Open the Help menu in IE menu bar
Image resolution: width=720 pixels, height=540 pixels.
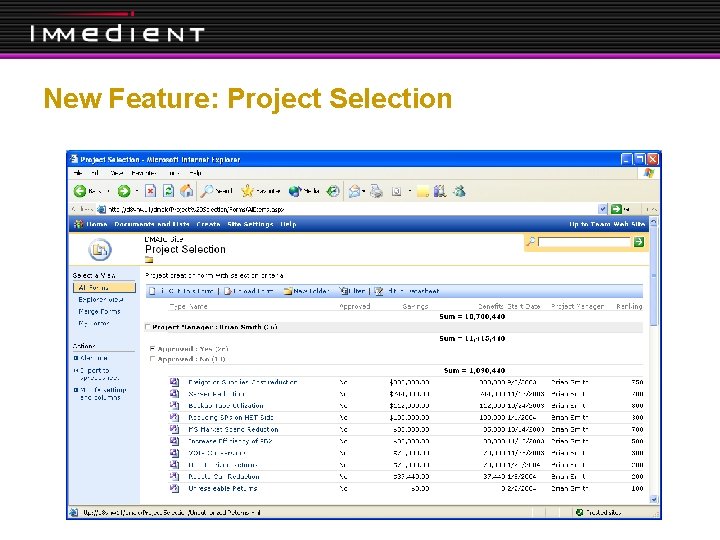click(196, 173)
